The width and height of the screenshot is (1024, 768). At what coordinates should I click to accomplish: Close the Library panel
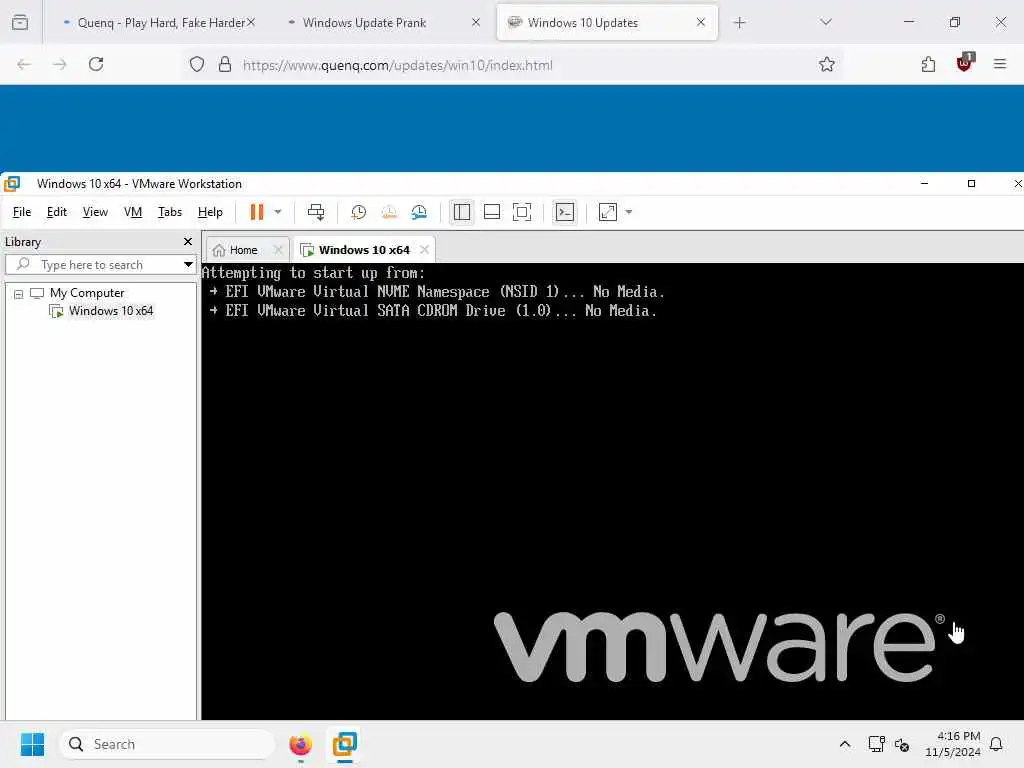[x=188, y=242]
